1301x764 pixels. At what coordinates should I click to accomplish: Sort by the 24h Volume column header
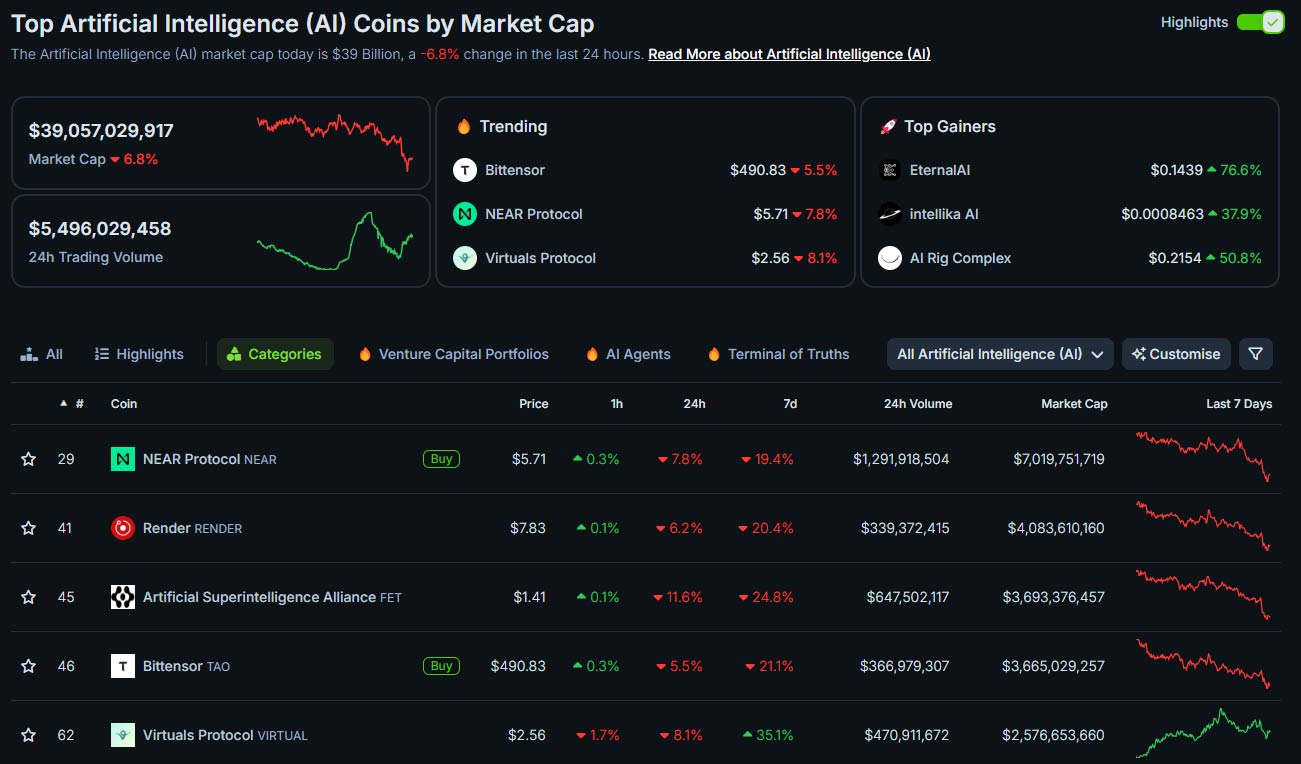(x=918, y=404)
